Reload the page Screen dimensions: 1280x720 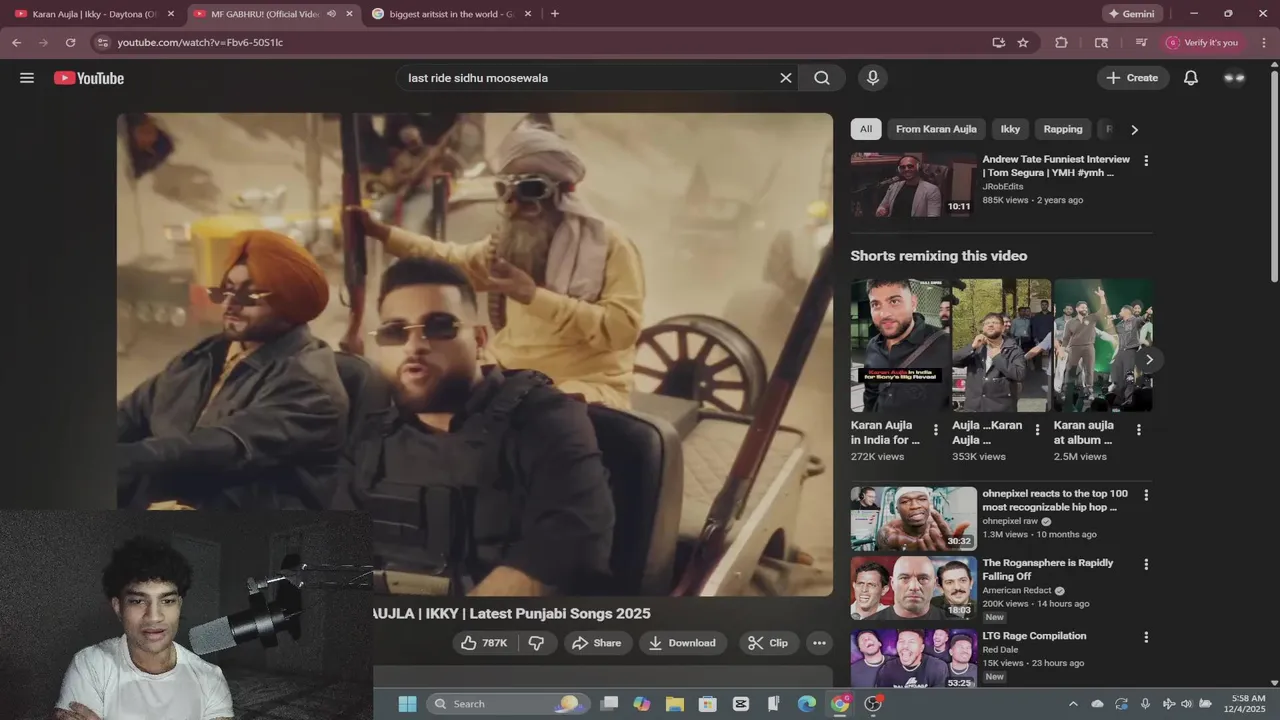click(70, 42)
